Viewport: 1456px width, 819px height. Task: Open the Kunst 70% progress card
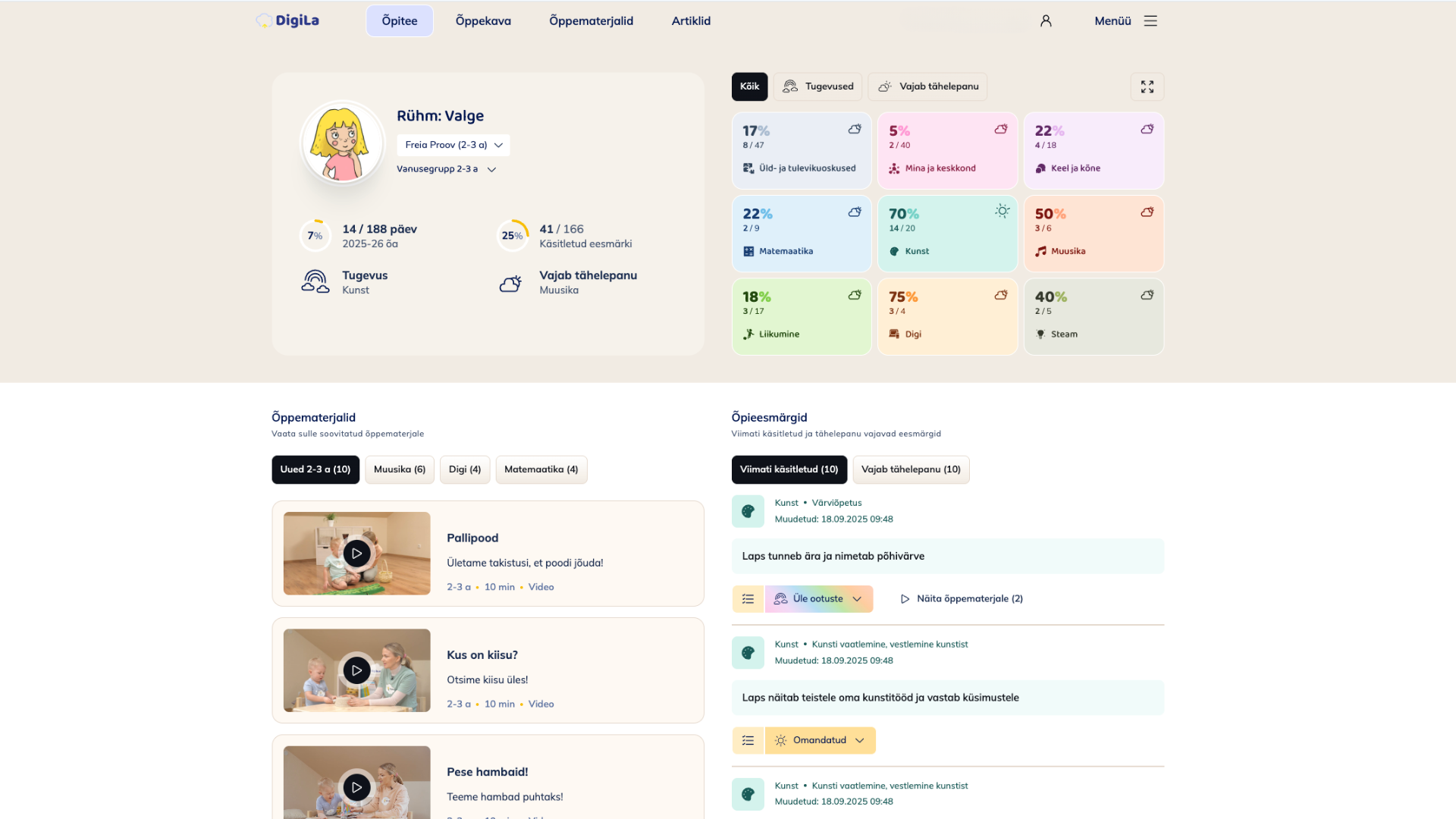pos(946,234)
